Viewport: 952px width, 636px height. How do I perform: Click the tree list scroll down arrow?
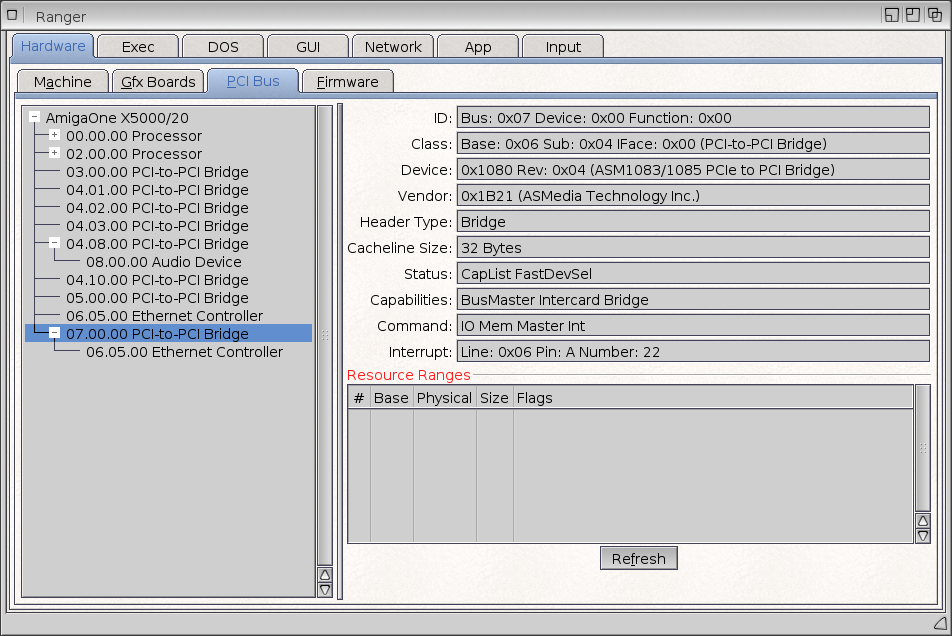pos(325,590)
